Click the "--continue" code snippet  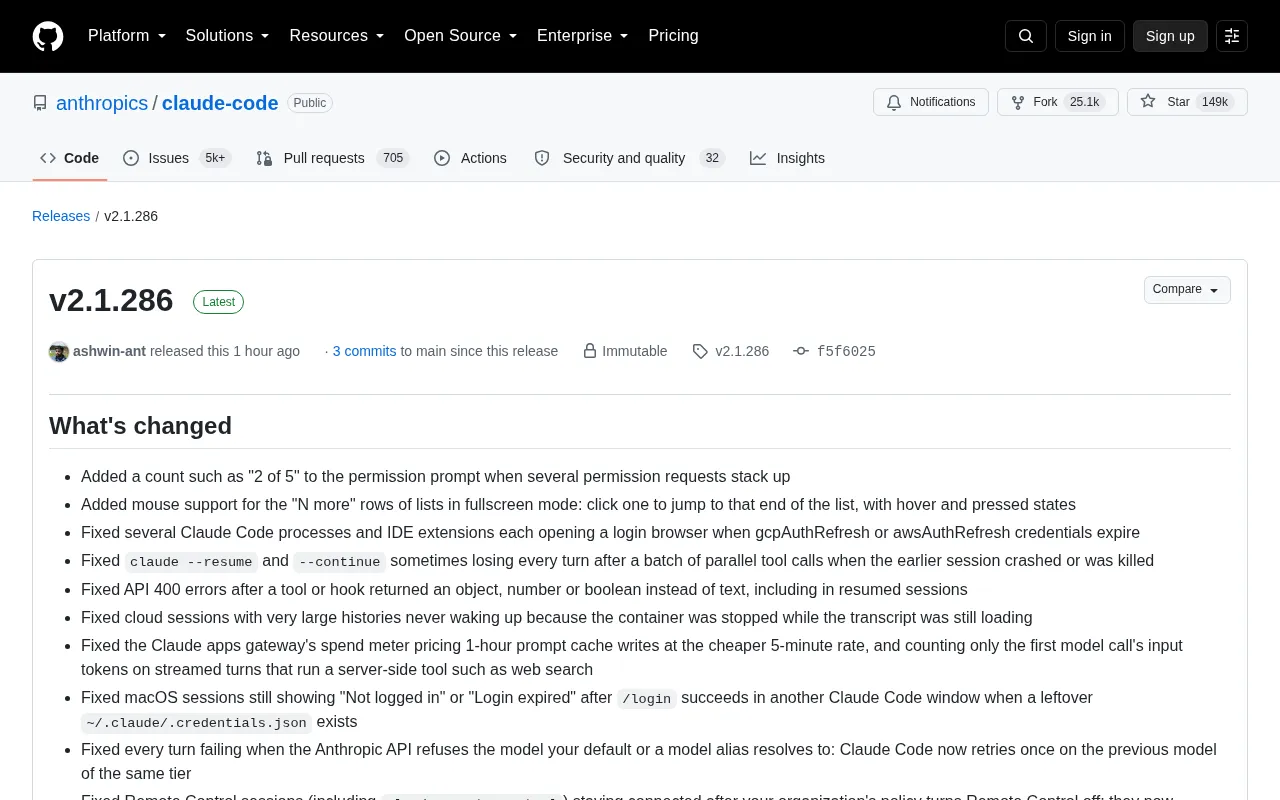coord(340,562)
